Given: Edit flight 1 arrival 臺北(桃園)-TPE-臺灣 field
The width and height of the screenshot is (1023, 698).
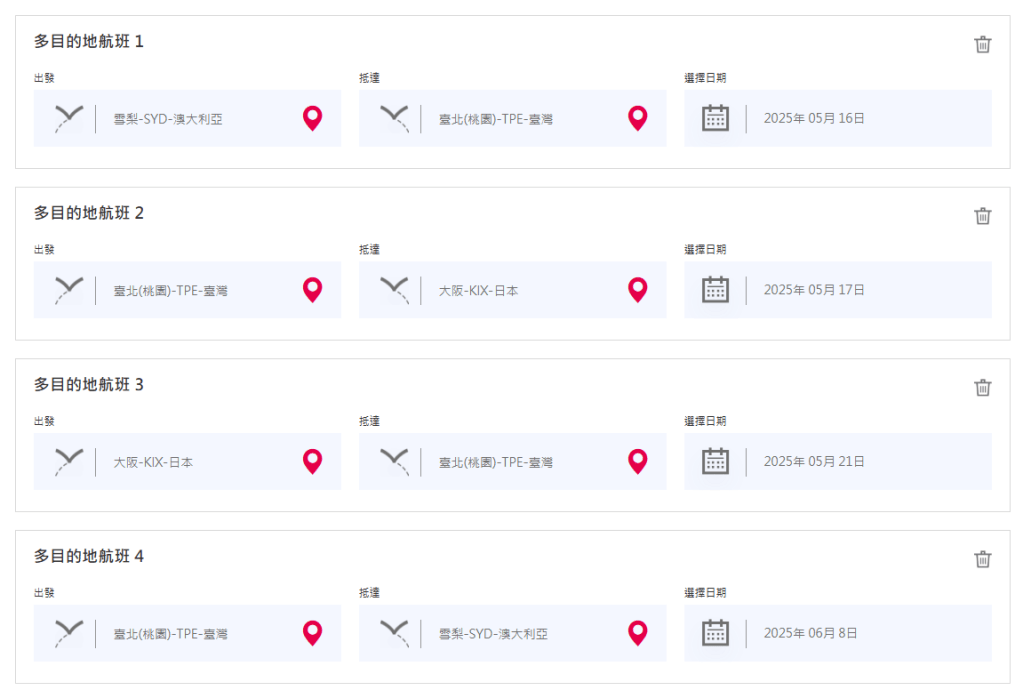Looking at the screenshot, I should coord(496,119).
